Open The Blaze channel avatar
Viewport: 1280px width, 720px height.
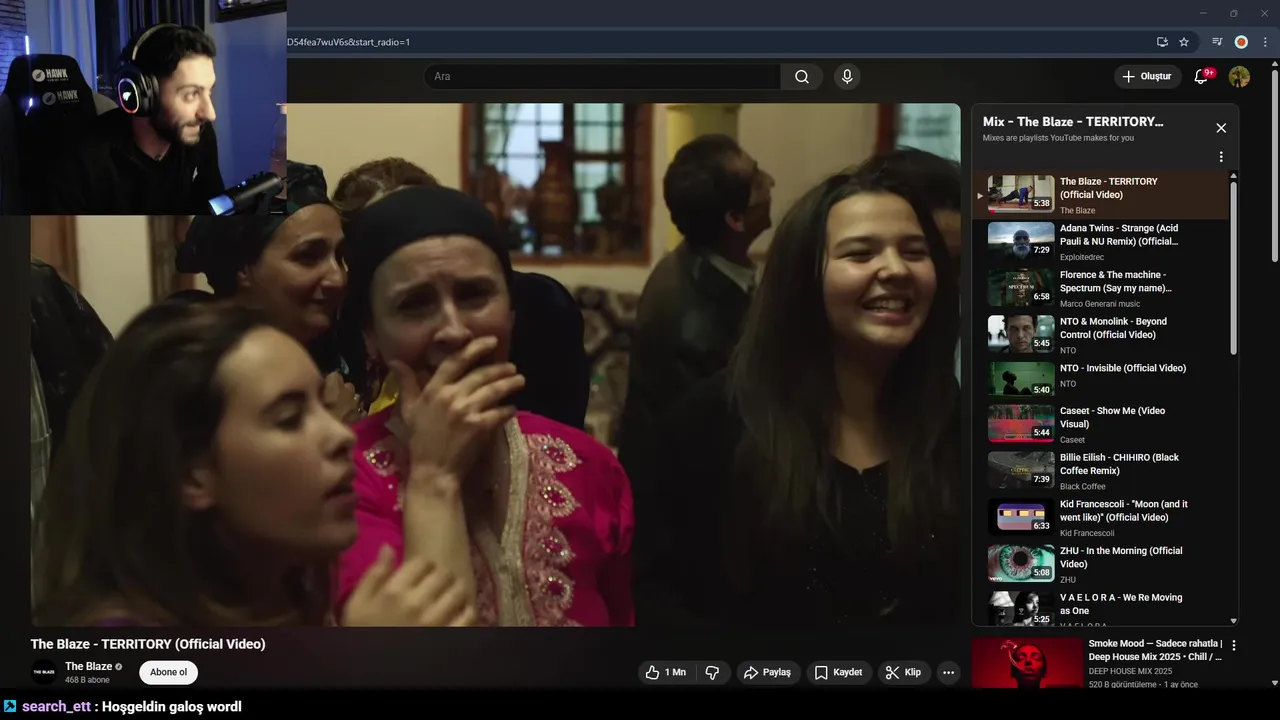coord(44,672)
